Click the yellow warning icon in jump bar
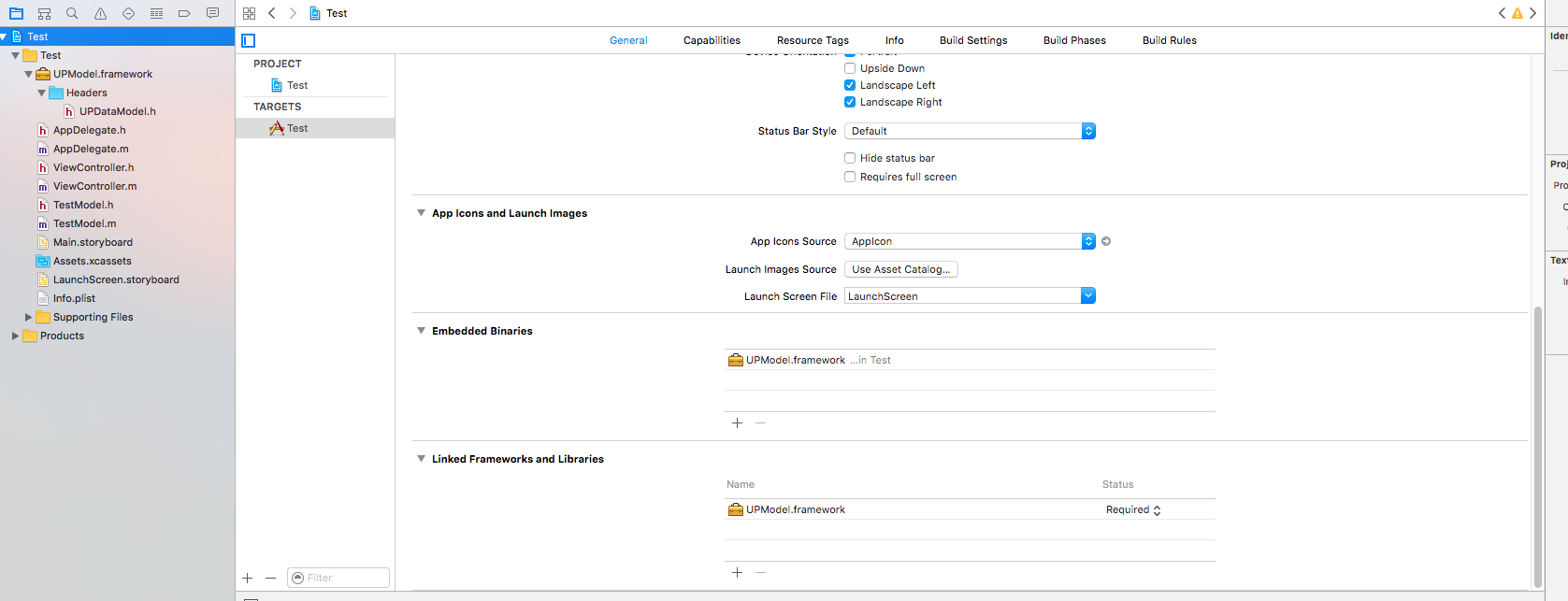 pos(1517,13)
